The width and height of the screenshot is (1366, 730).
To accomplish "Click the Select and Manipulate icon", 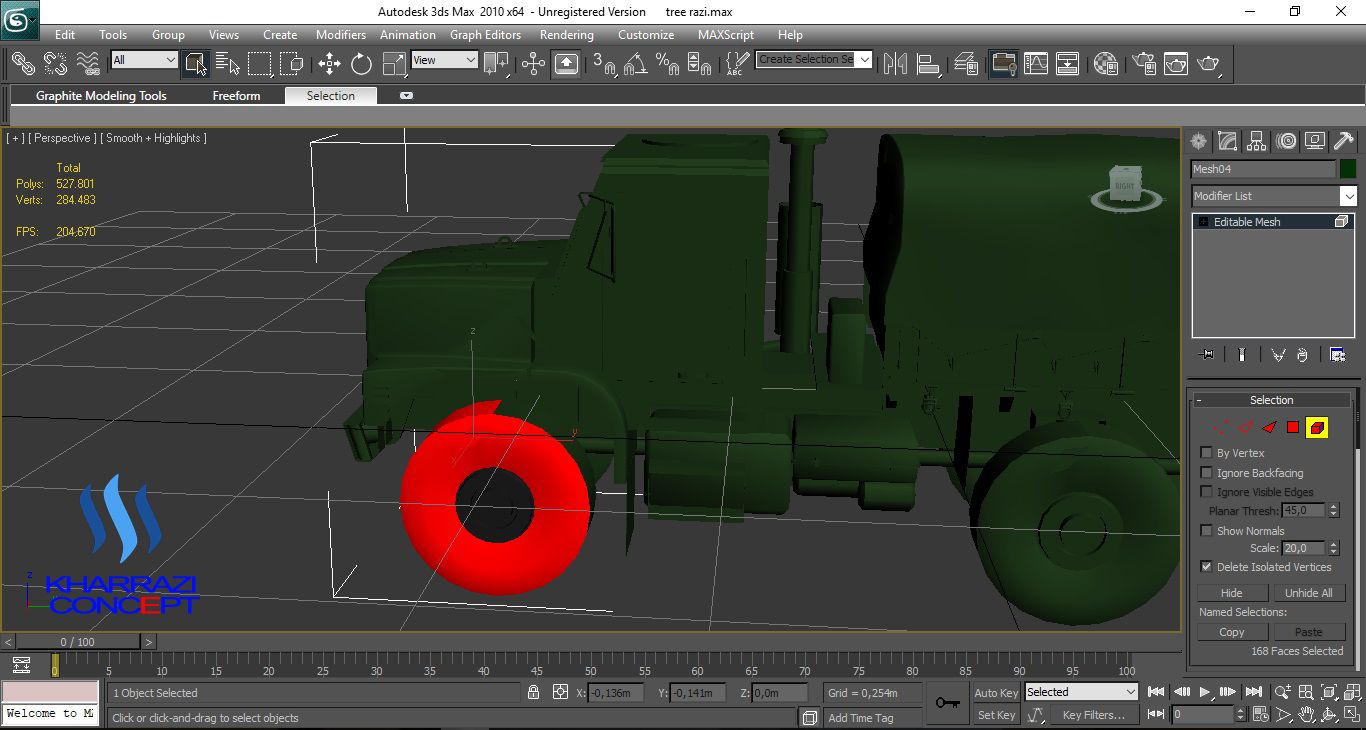I will [x=533, y=64].
